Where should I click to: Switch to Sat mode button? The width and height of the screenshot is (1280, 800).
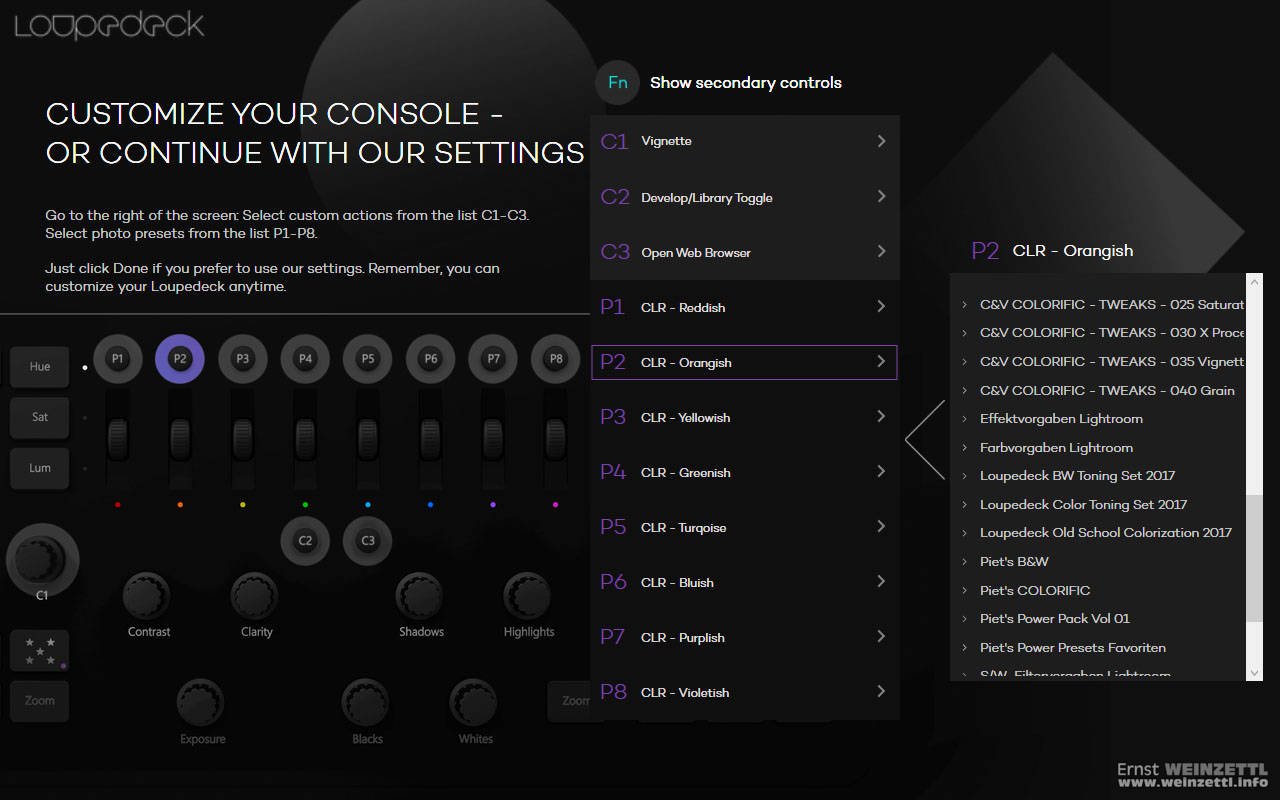click(40, 417)
